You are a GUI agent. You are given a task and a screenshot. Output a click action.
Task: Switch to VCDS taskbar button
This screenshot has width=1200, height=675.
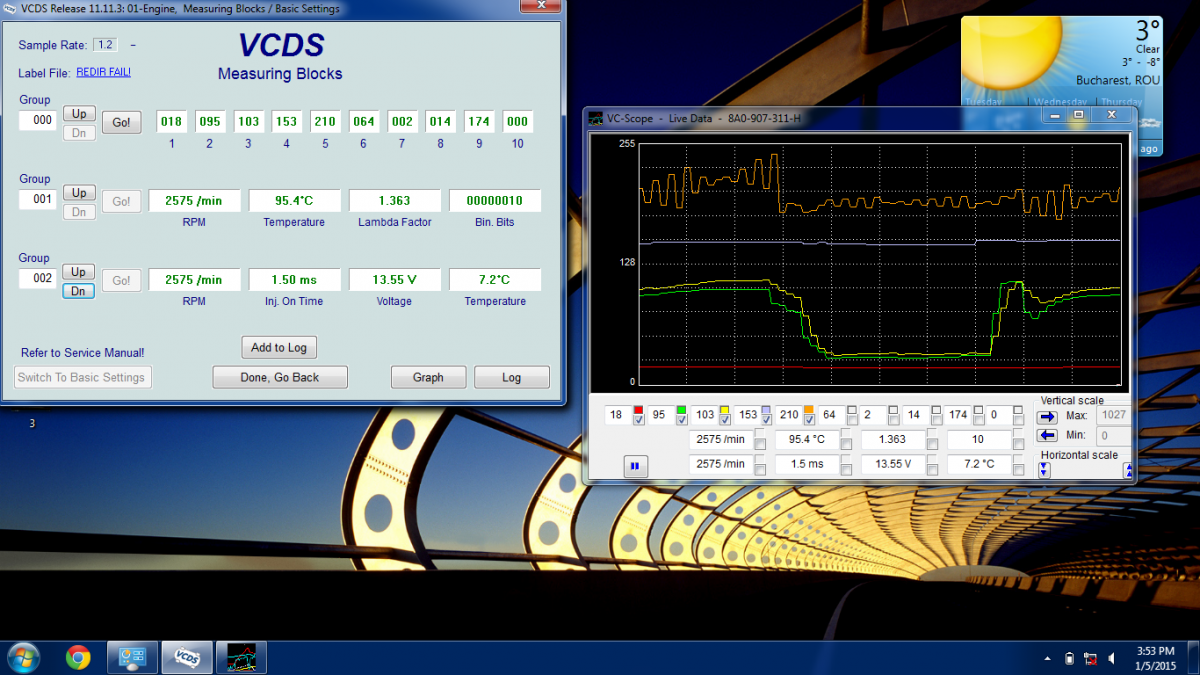[187, 657]
